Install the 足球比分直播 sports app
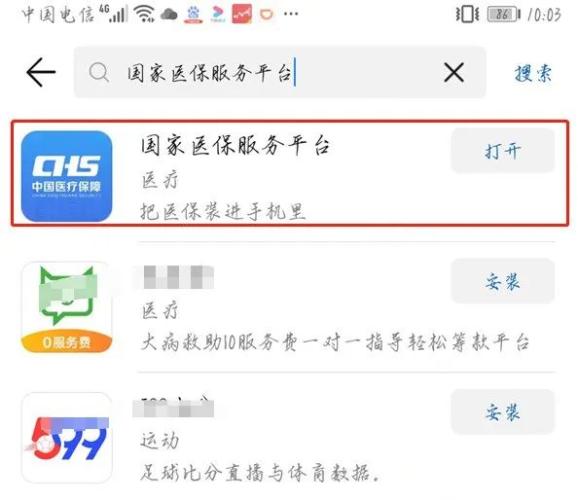This screenshot has height=500, width=578. point(503,412)
